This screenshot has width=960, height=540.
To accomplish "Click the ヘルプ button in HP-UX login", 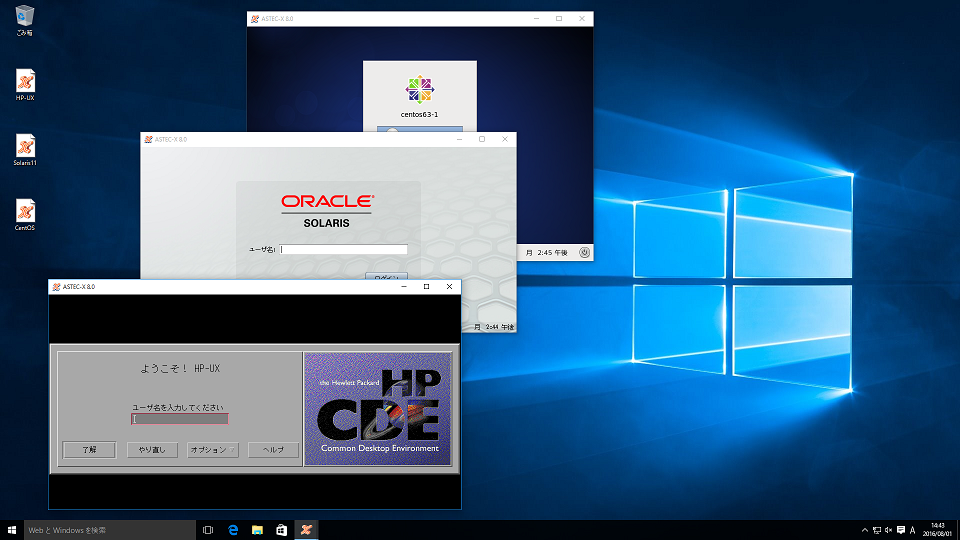I will [273, 449].
